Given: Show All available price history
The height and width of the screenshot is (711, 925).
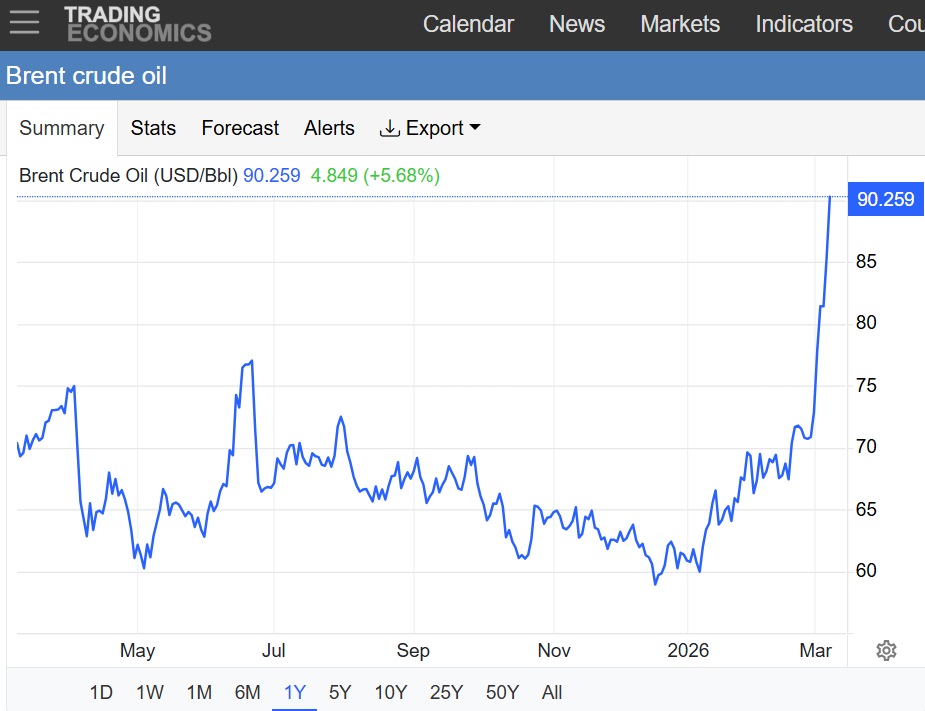Looking at the screenshot, I should [552, 692].
